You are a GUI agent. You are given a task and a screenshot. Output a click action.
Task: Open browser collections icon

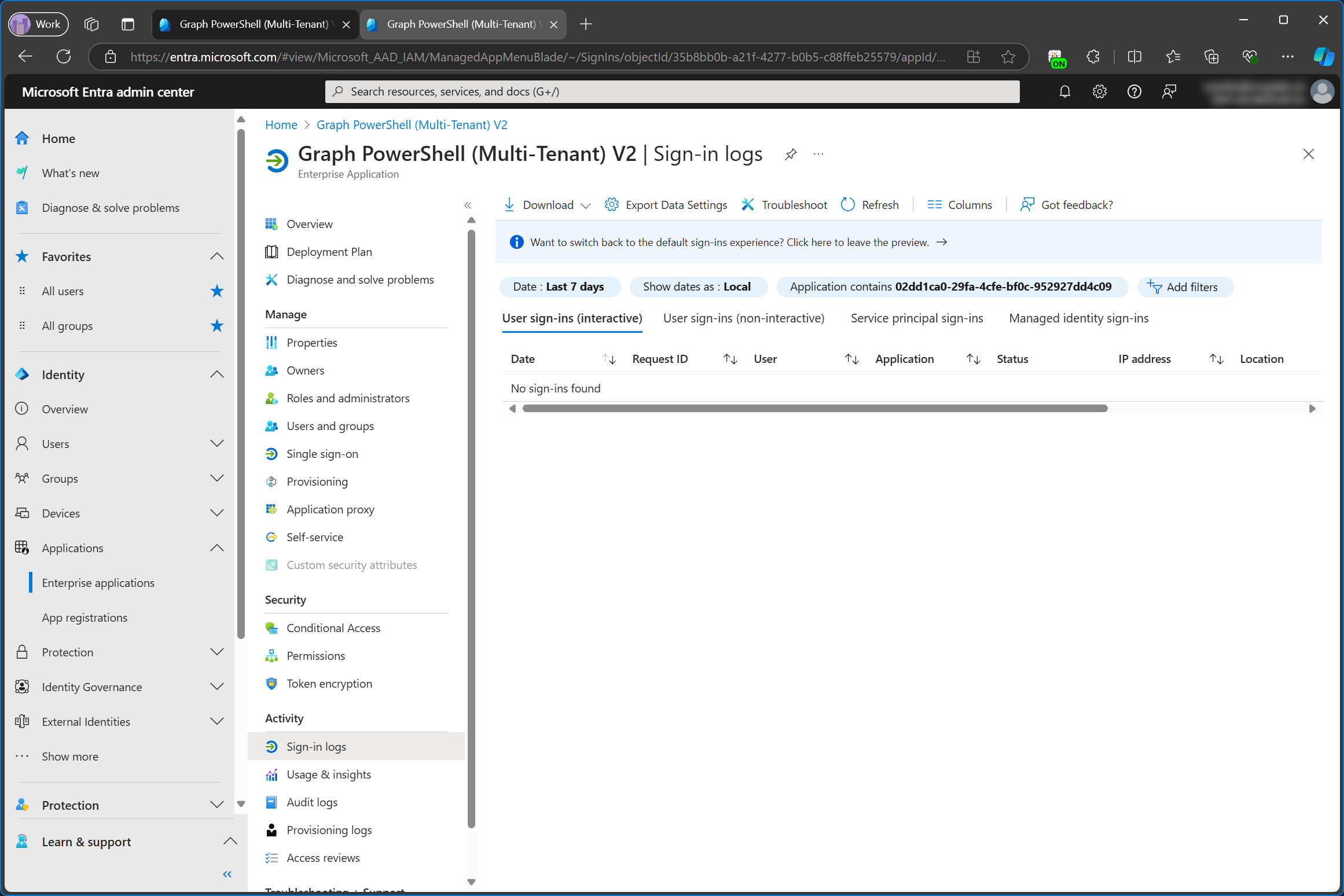pos(1211,57)
